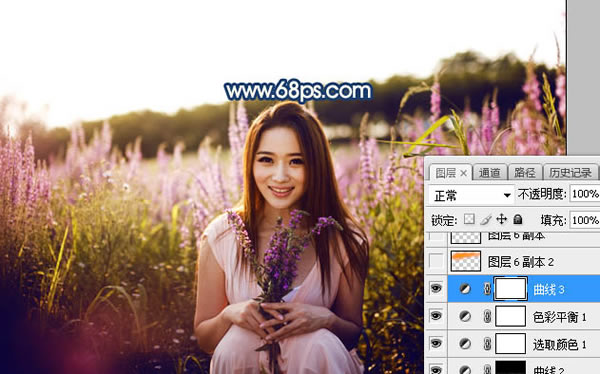The height and width of the screenshot is (374, 600).
Task: Click the 图层 6 副本 2 thumbnail
Action: click(x=466, y=261)
